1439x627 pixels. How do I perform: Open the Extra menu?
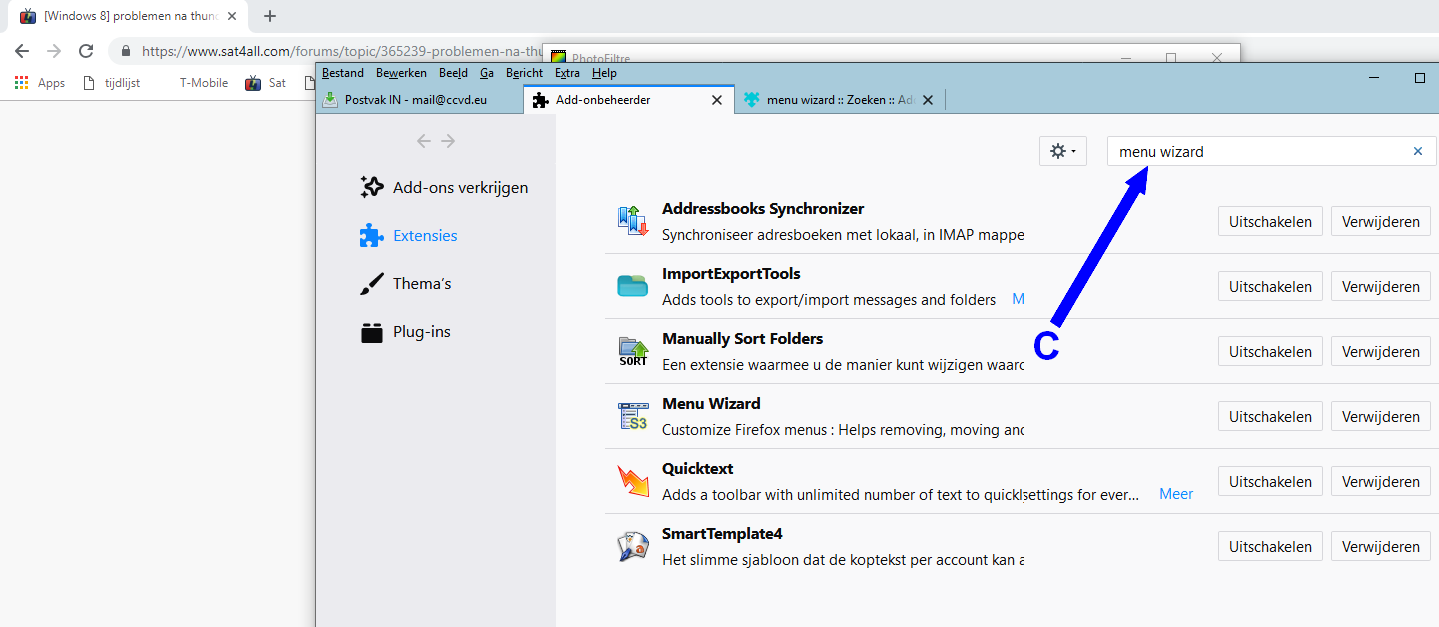coord(567,73)
